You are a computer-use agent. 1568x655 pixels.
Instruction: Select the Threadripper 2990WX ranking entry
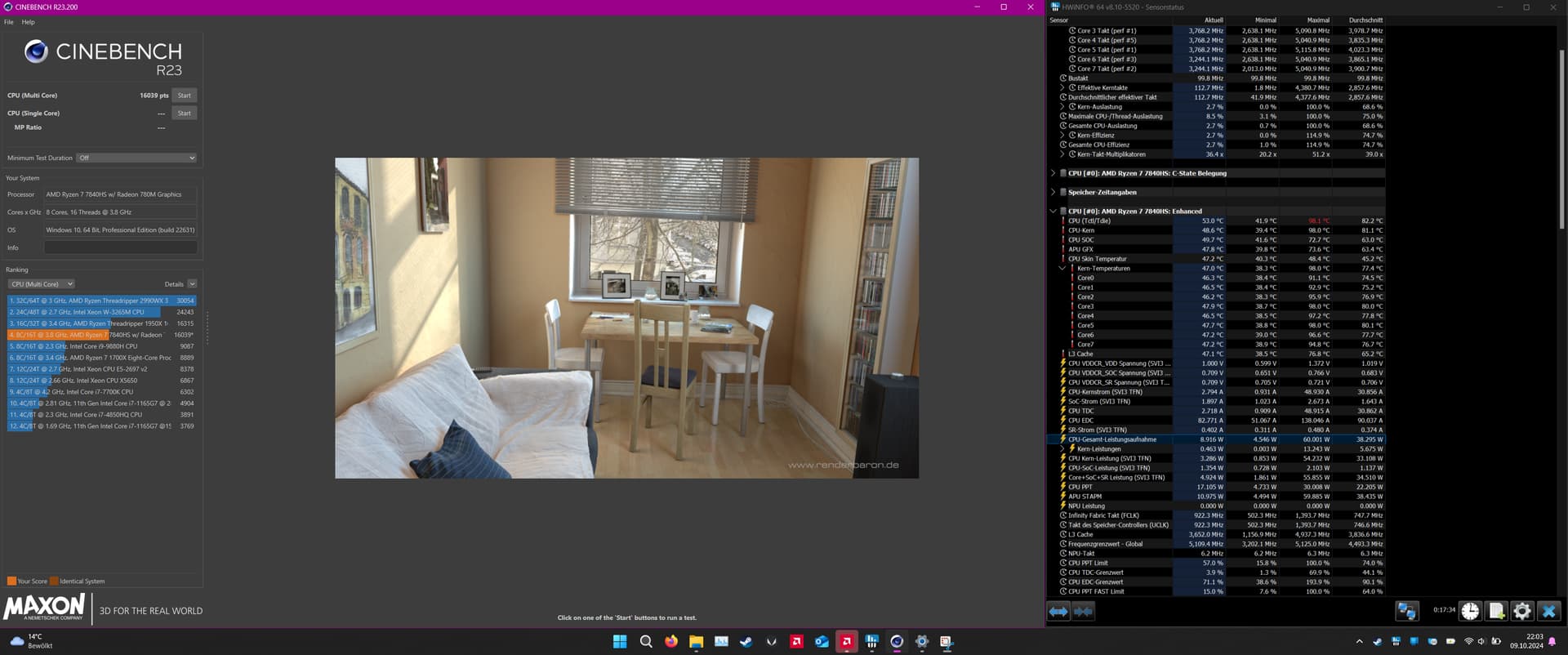click(x=102, y=301)
